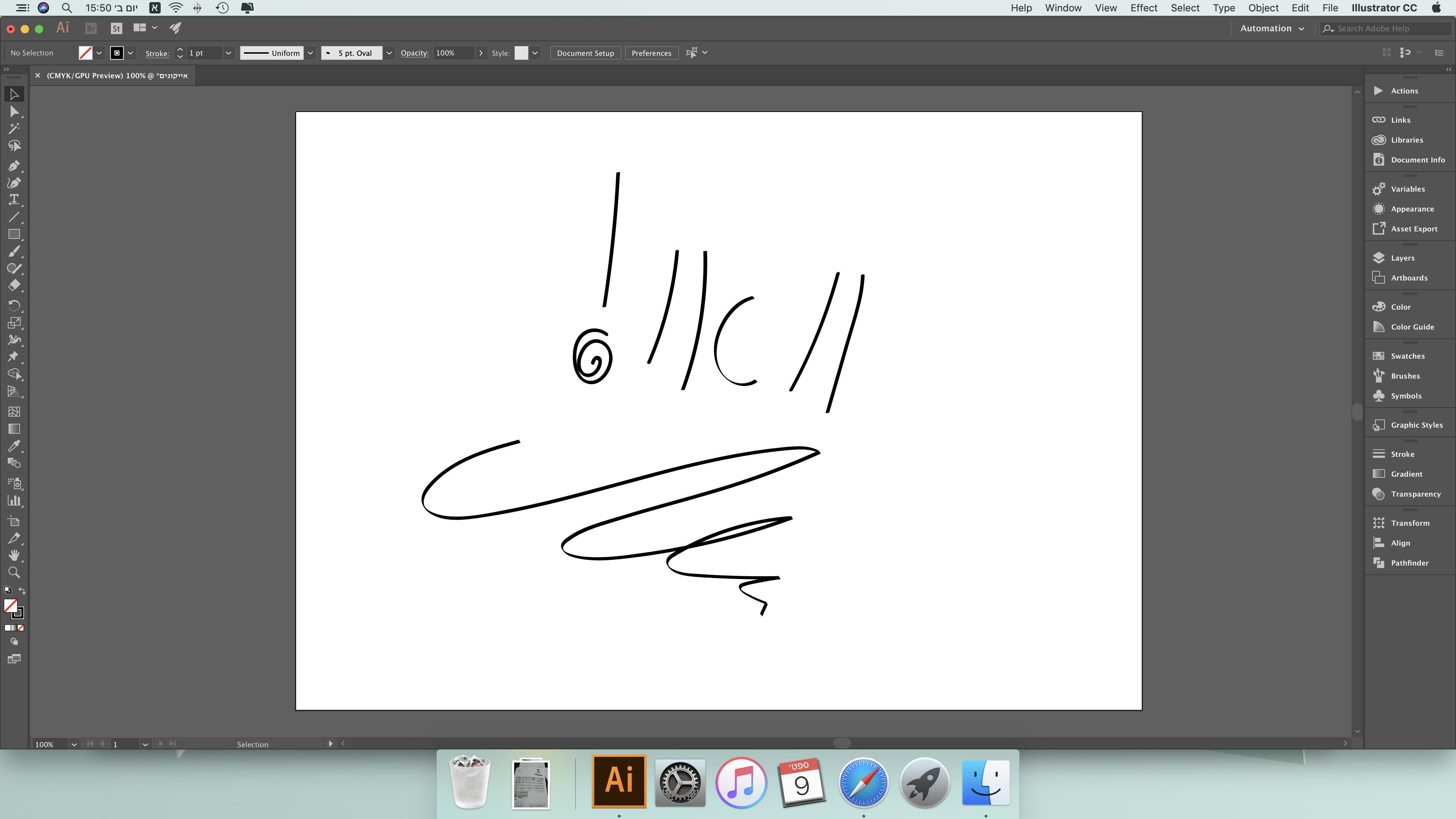1456x819 pixels.
Task: Toggle the drawing mode button
Action: (14, 642)
